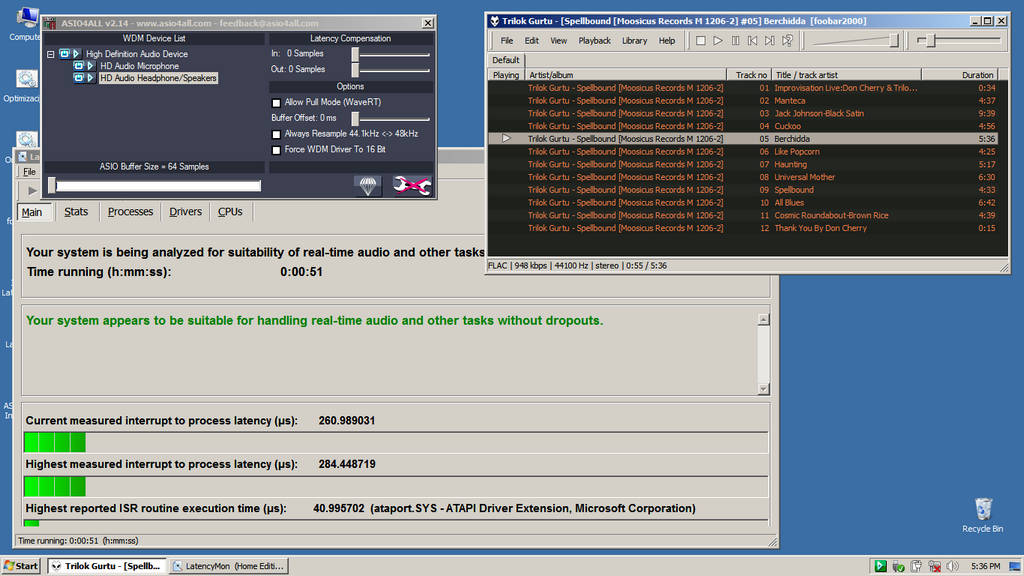The width and height of the screenshot is (1024, 576).
Task: Click the show desktop icon beside the clock
Action: (x=1014, y=566)
